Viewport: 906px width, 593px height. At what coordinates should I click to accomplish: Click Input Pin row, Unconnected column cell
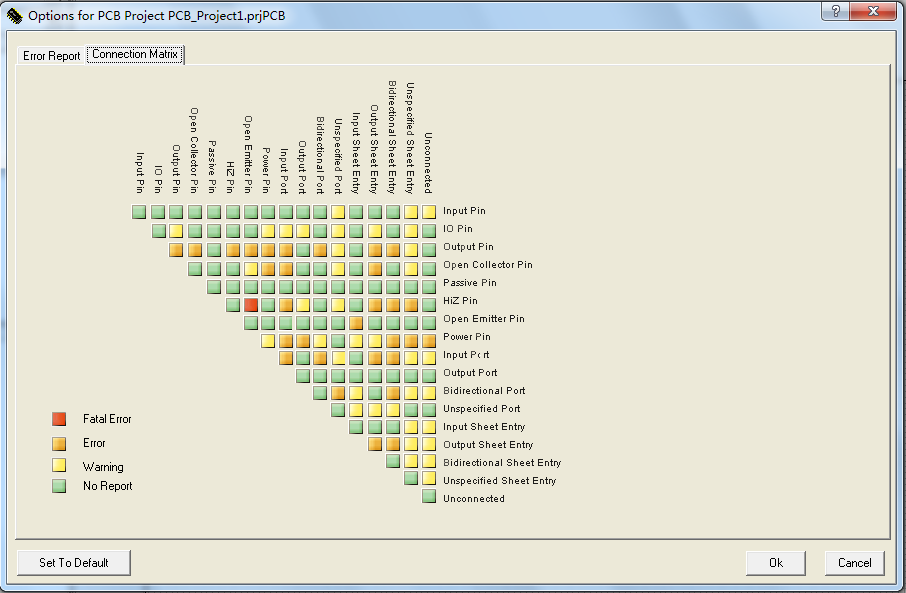[429, 212]
